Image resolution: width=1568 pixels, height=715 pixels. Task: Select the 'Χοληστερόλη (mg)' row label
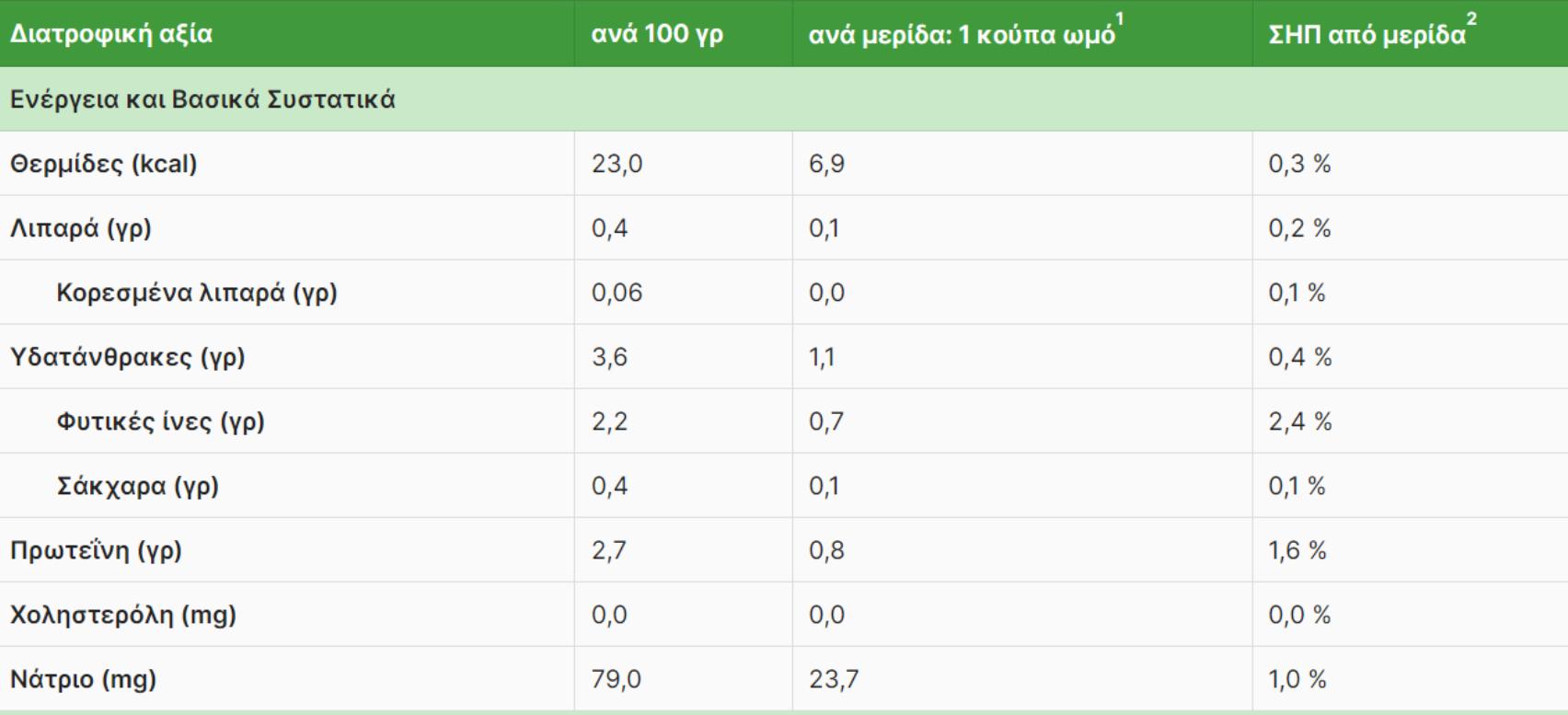[x=122, y=615]
